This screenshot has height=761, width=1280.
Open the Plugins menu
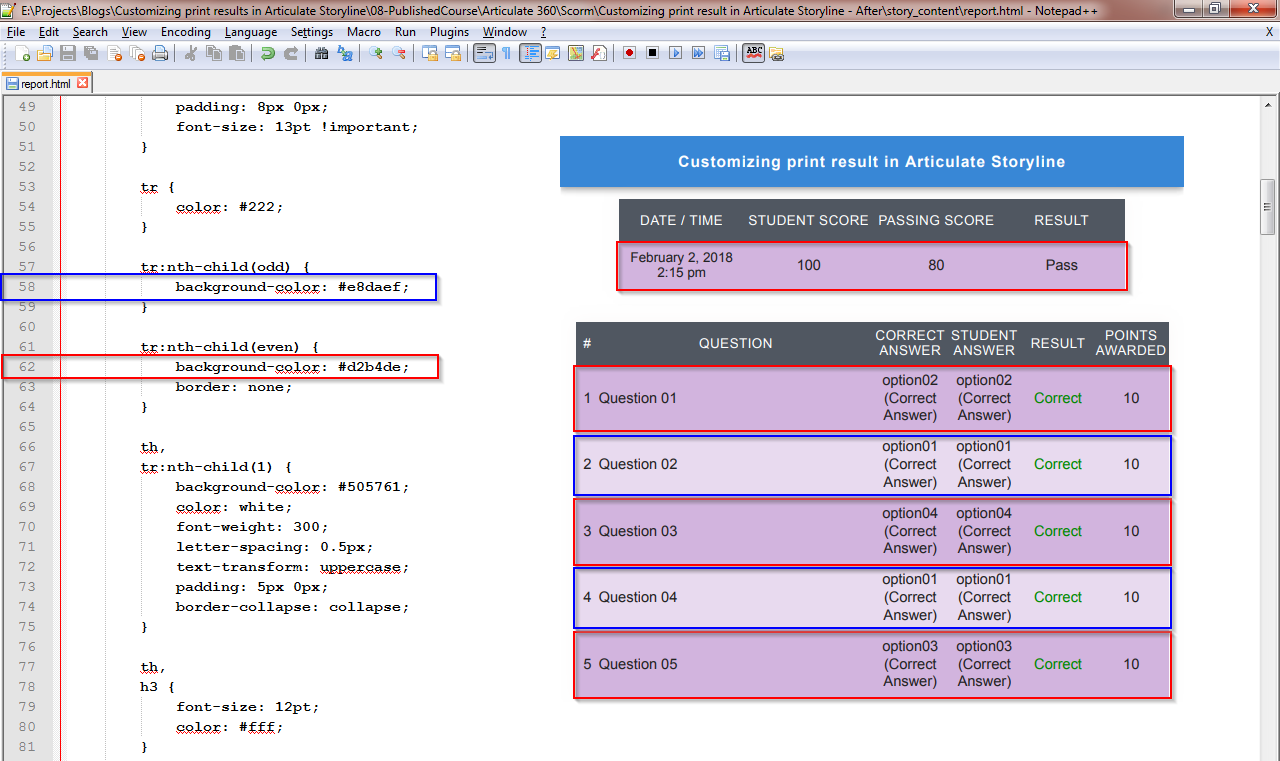449,32
